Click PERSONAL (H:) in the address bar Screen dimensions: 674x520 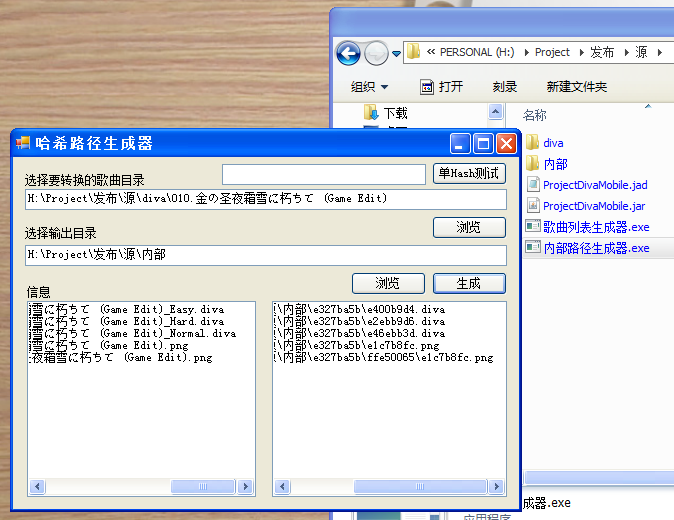pyautogui.click(x=477, y=52)
